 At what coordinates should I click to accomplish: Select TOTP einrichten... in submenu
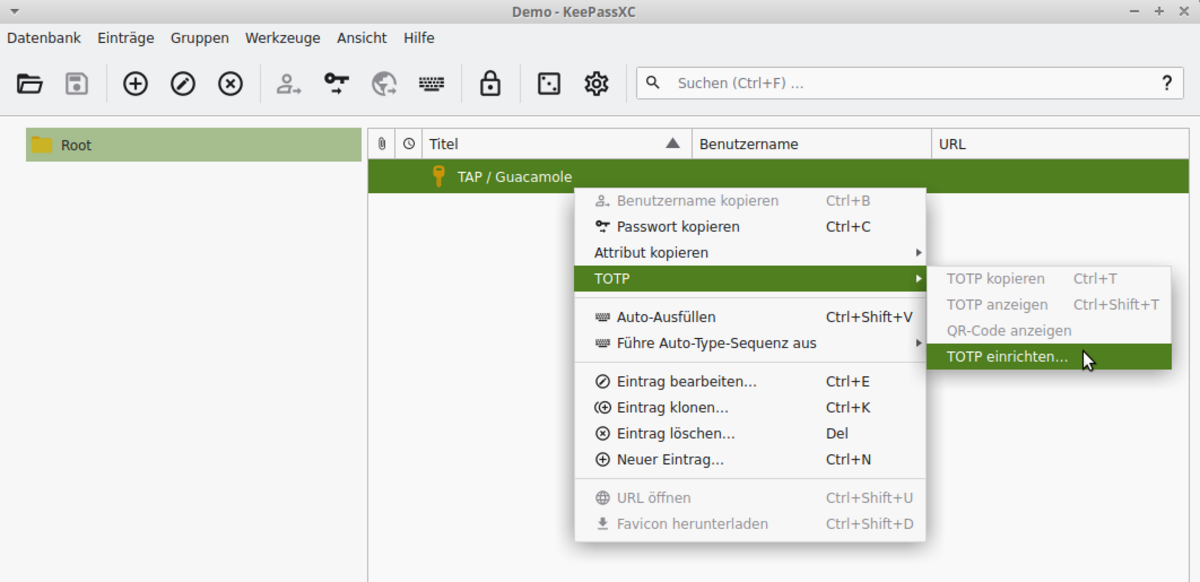tap(1007, 357)
